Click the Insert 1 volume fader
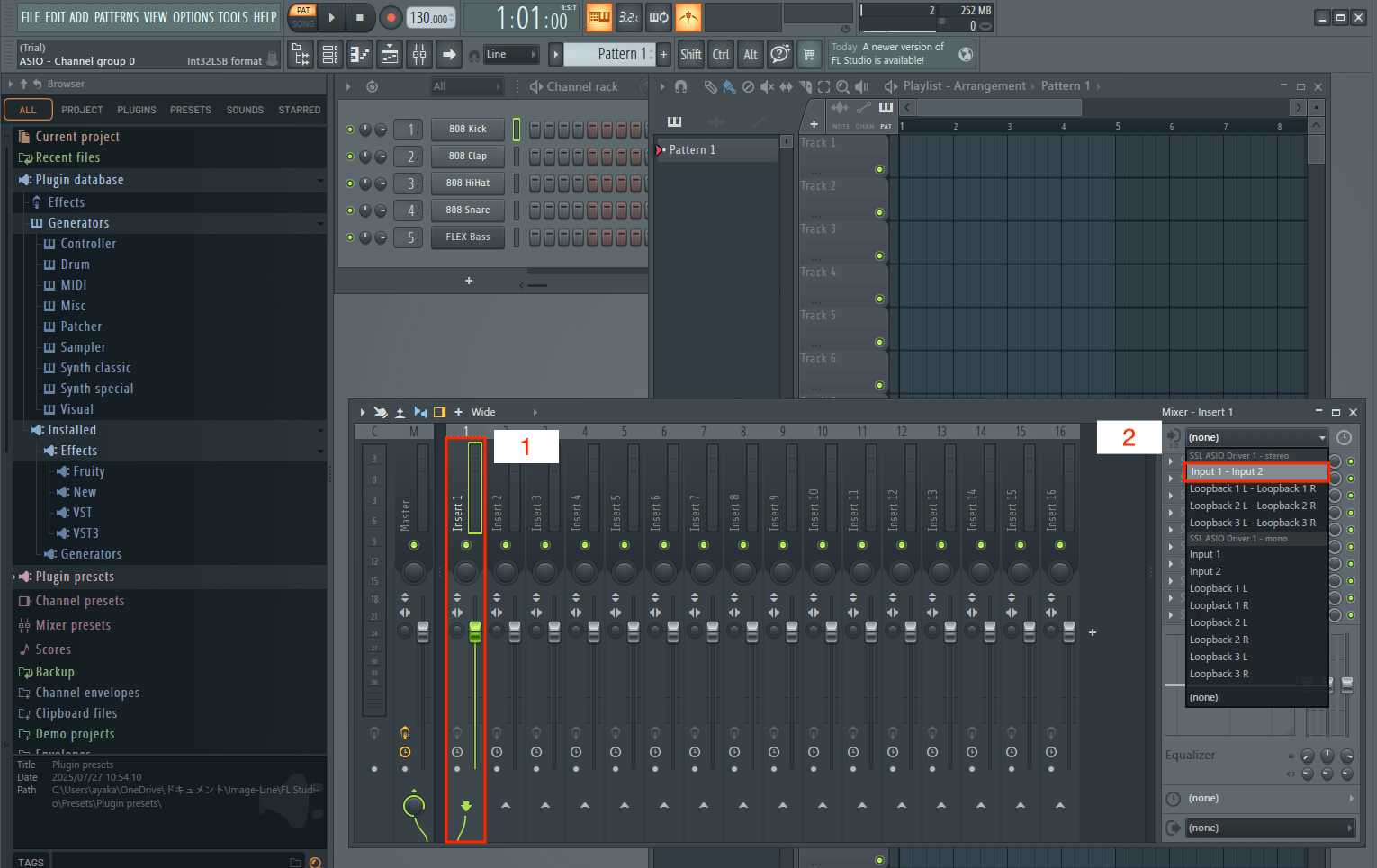1377x868 pixels. pos(474,631)
